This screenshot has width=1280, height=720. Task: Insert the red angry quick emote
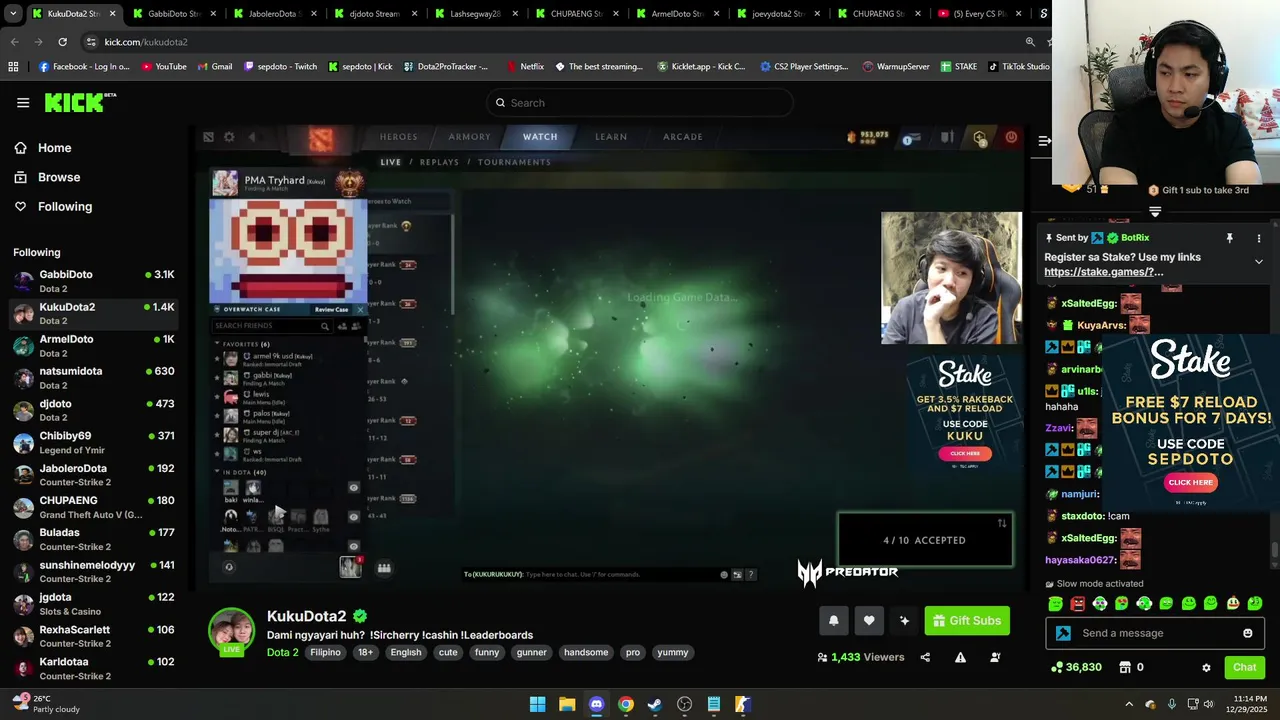pos(1078,604)
